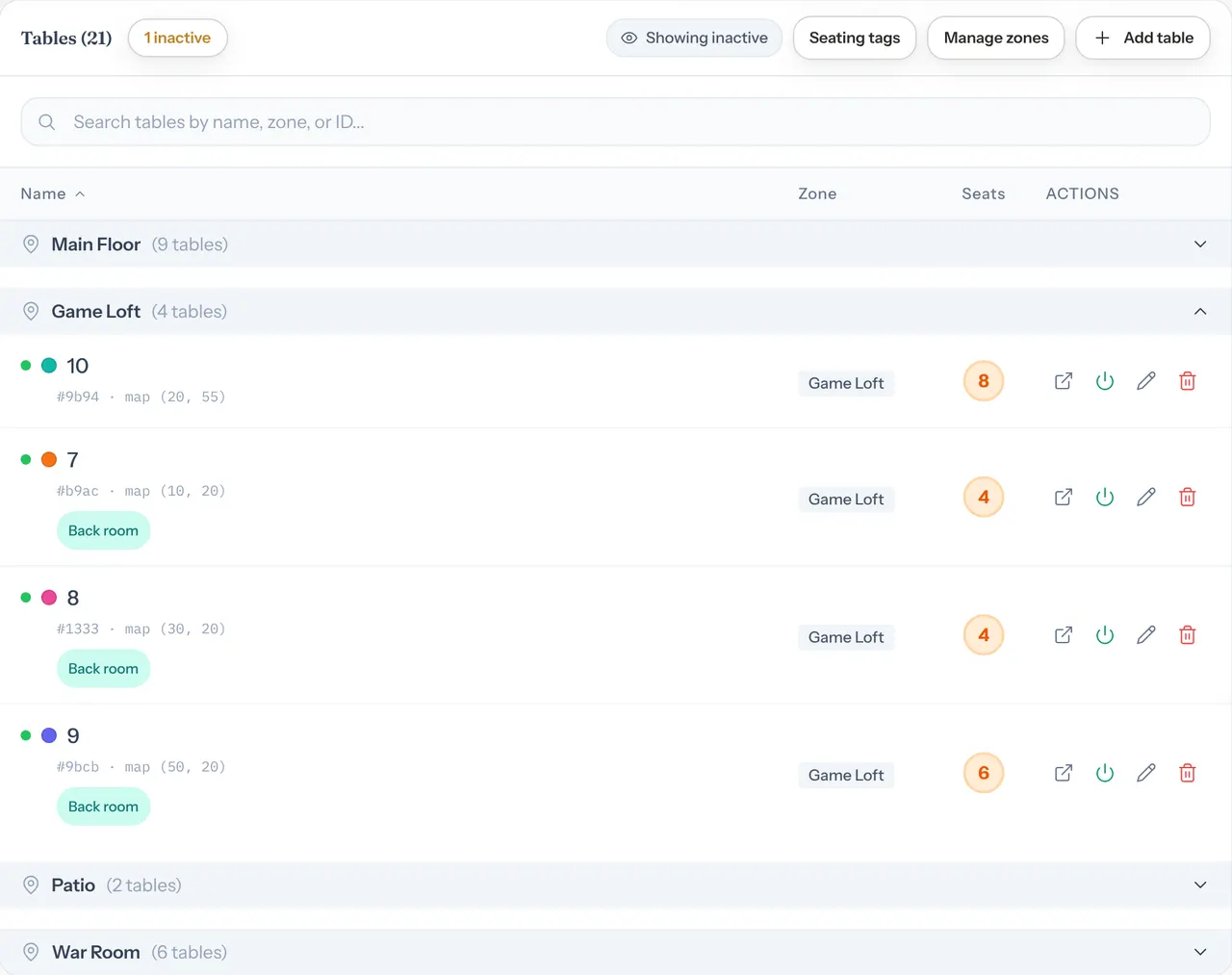Image resolution: width=1232 pixels, height=975 pixels.
Task: Edit table 8 via pencil icon
Action: tap(1146, 635)
